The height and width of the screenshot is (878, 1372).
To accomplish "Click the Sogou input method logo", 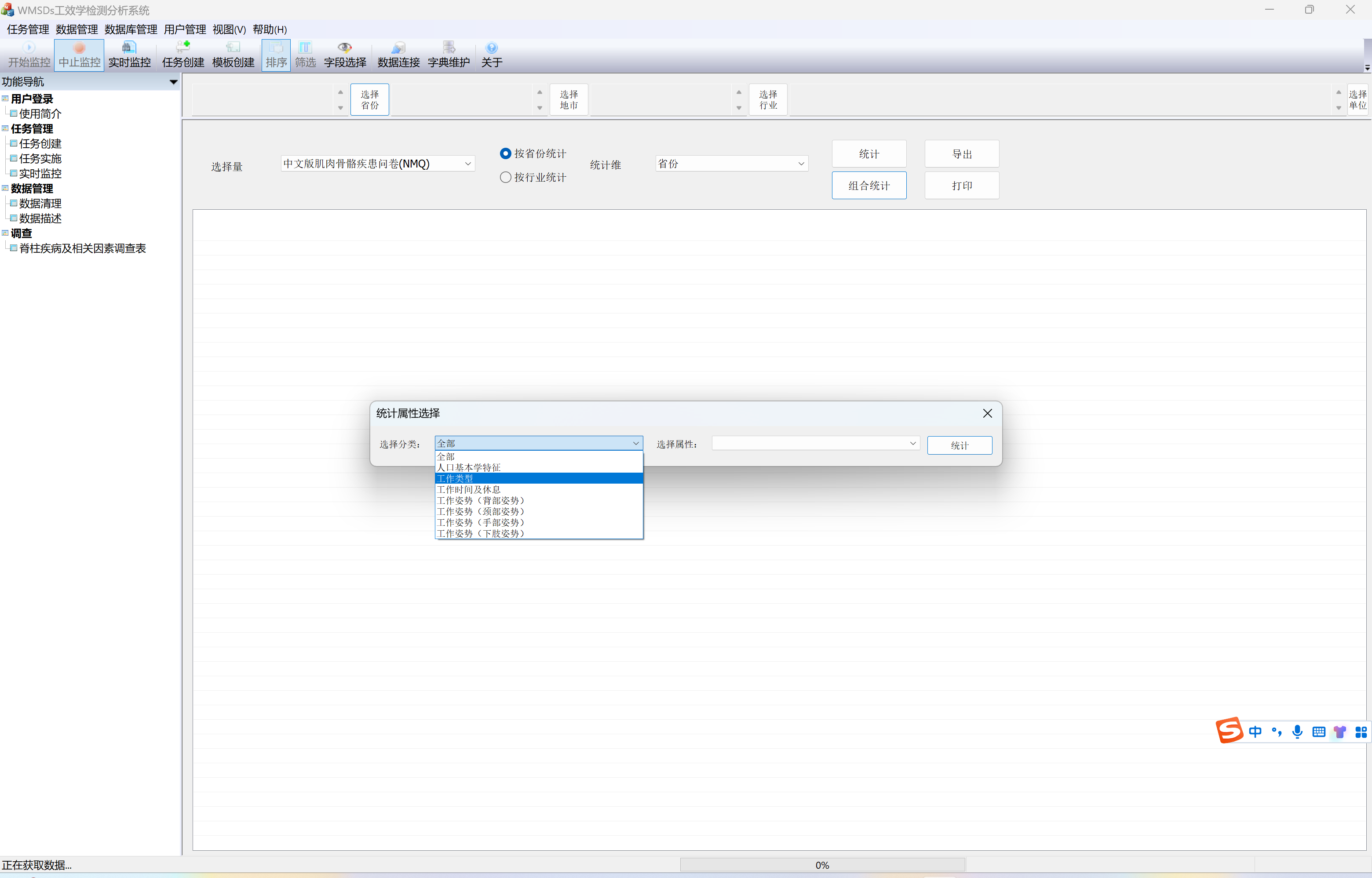I will (x=1229, y=730).
